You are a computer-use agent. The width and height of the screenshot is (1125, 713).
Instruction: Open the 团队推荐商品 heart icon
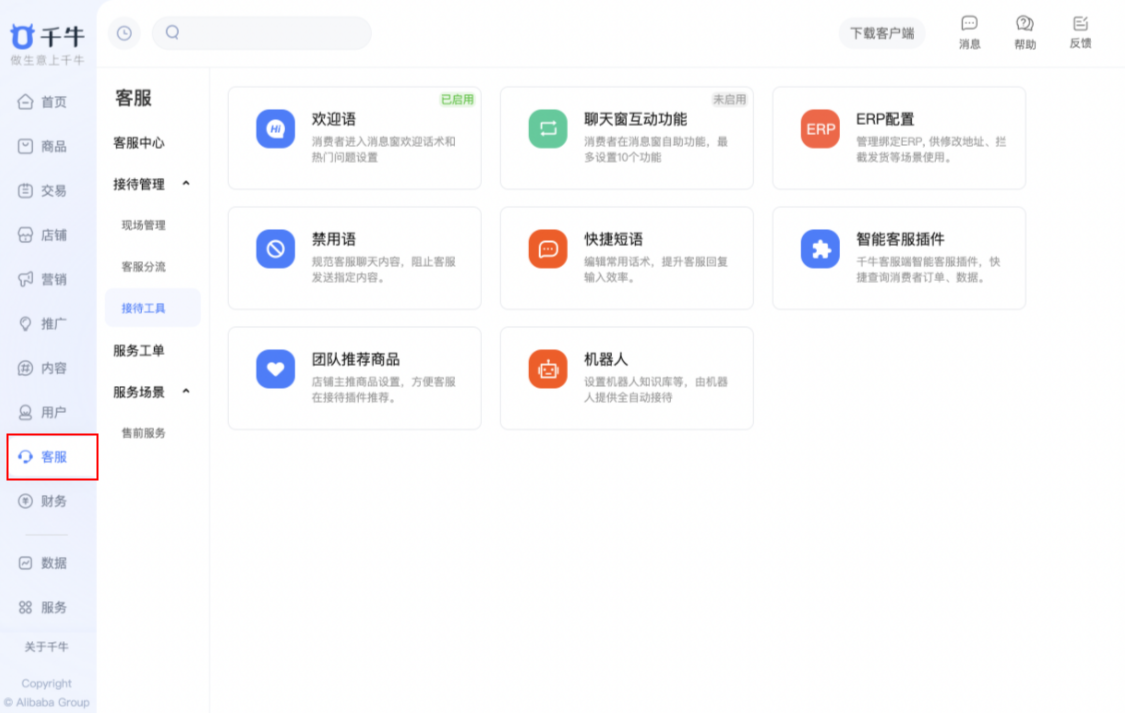(275, 369)
